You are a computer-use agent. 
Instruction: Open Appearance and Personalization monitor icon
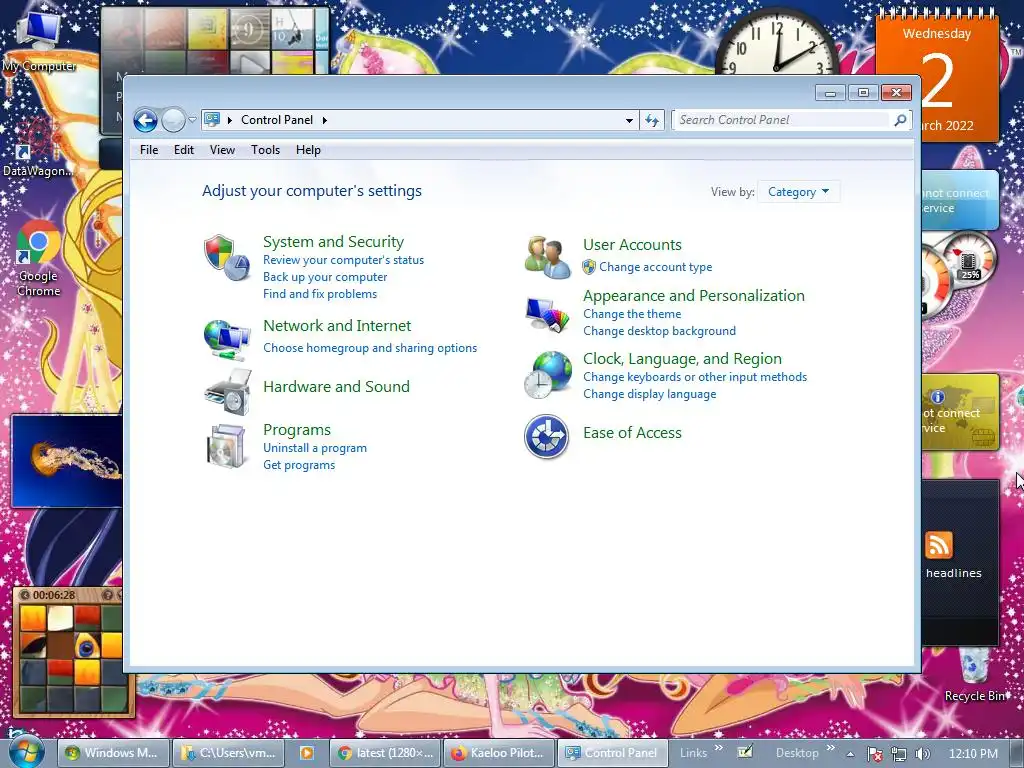click(x=547, y=314)
